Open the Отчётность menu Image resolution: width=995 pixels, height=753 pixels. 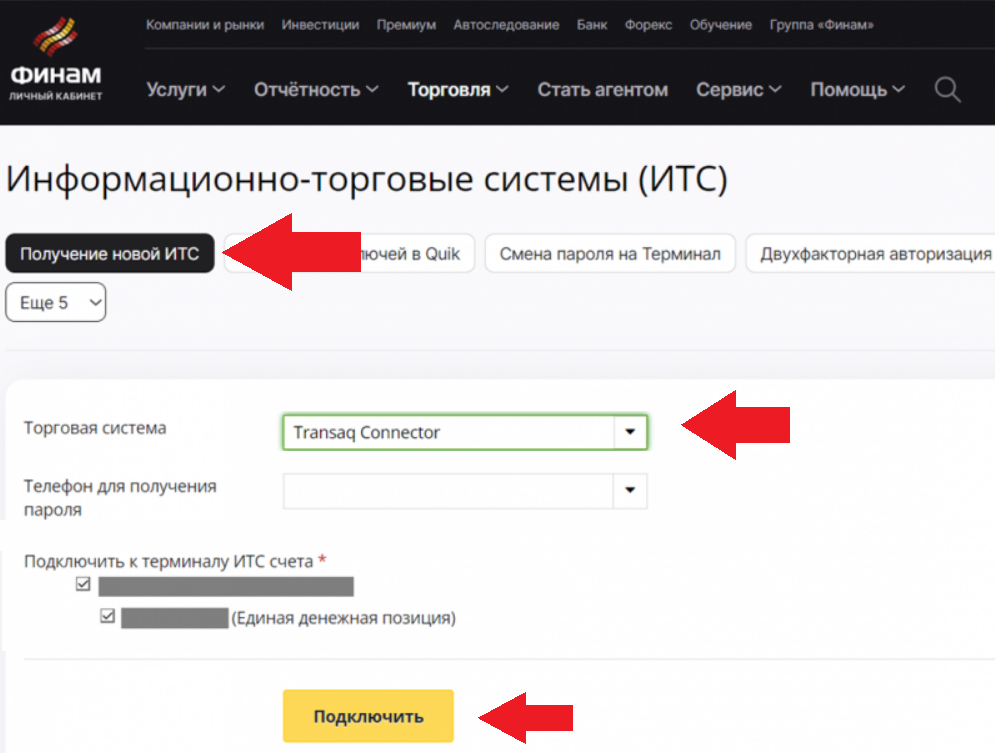(316, 90)
